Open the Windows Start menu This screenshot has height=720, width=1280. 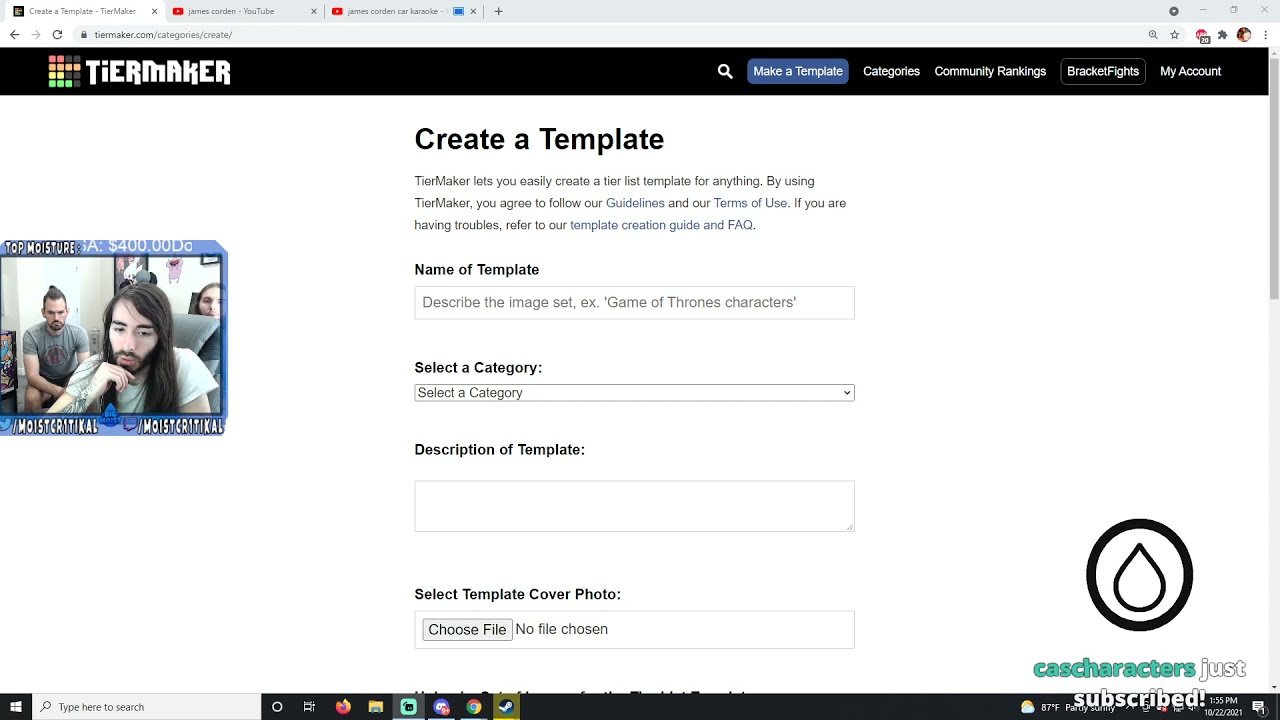pyautogui.click(x=16, y=707)
